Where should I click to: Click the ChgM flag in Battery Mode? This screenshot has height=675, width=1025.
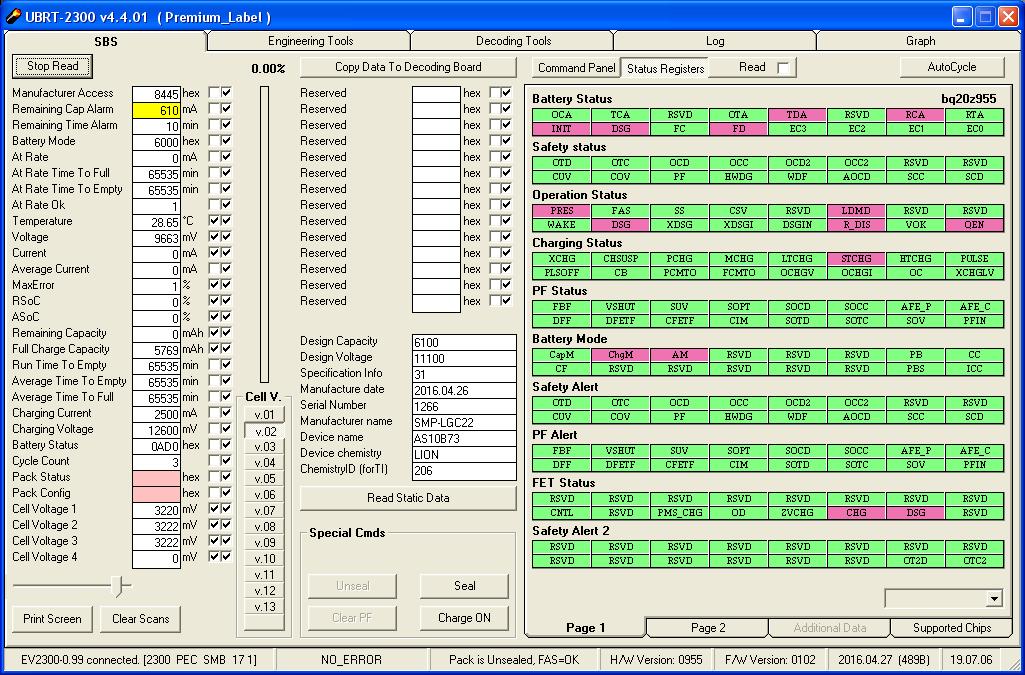point(620,355)
